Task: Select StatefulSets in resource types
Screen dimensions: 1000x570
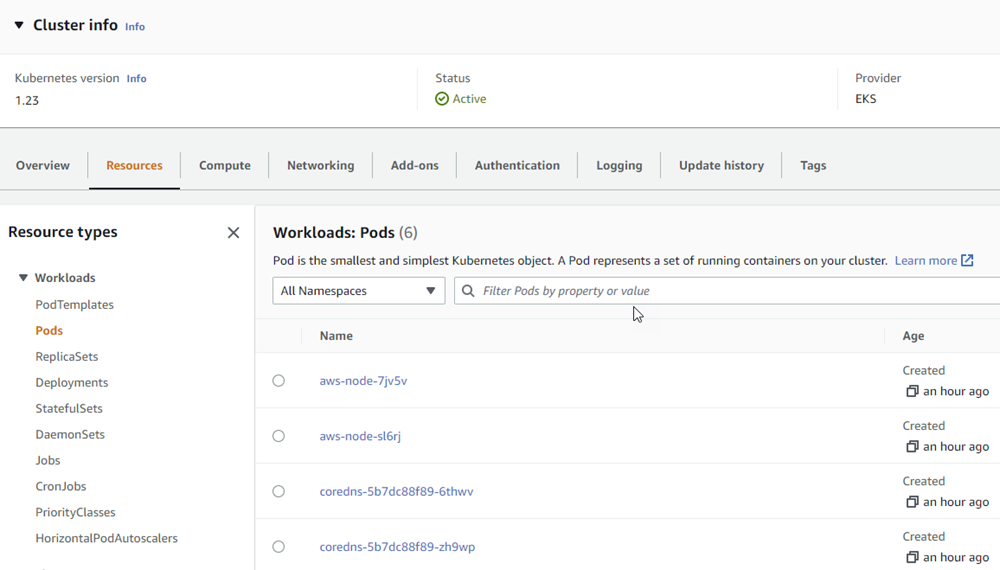Action: click(69, 408)
